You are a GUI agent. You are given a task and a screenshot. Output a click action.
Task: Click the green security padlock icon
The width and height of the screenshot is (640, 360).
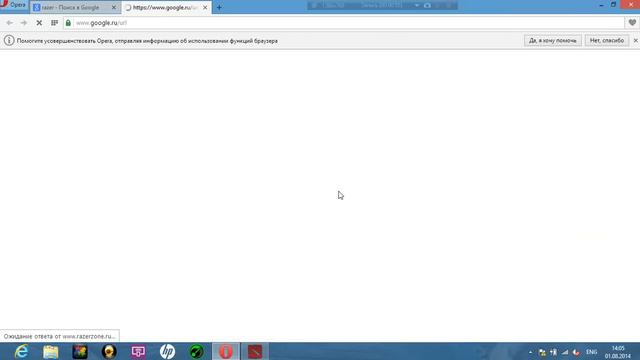[x=68, y=23]
